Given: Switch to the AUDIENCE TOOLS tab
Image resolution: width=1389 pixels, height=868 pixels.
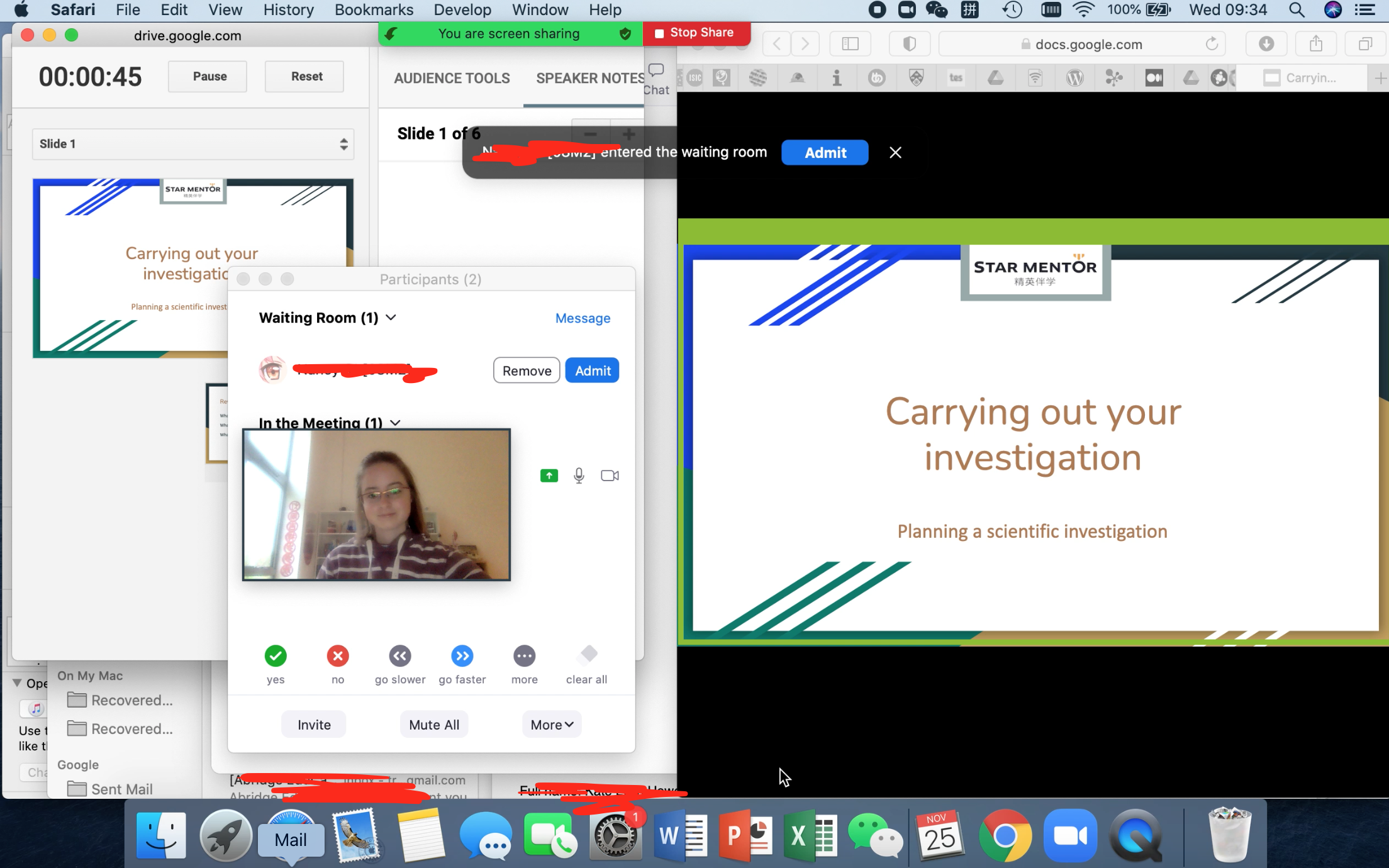Looking at the screenshot, I should pos(452,78).
